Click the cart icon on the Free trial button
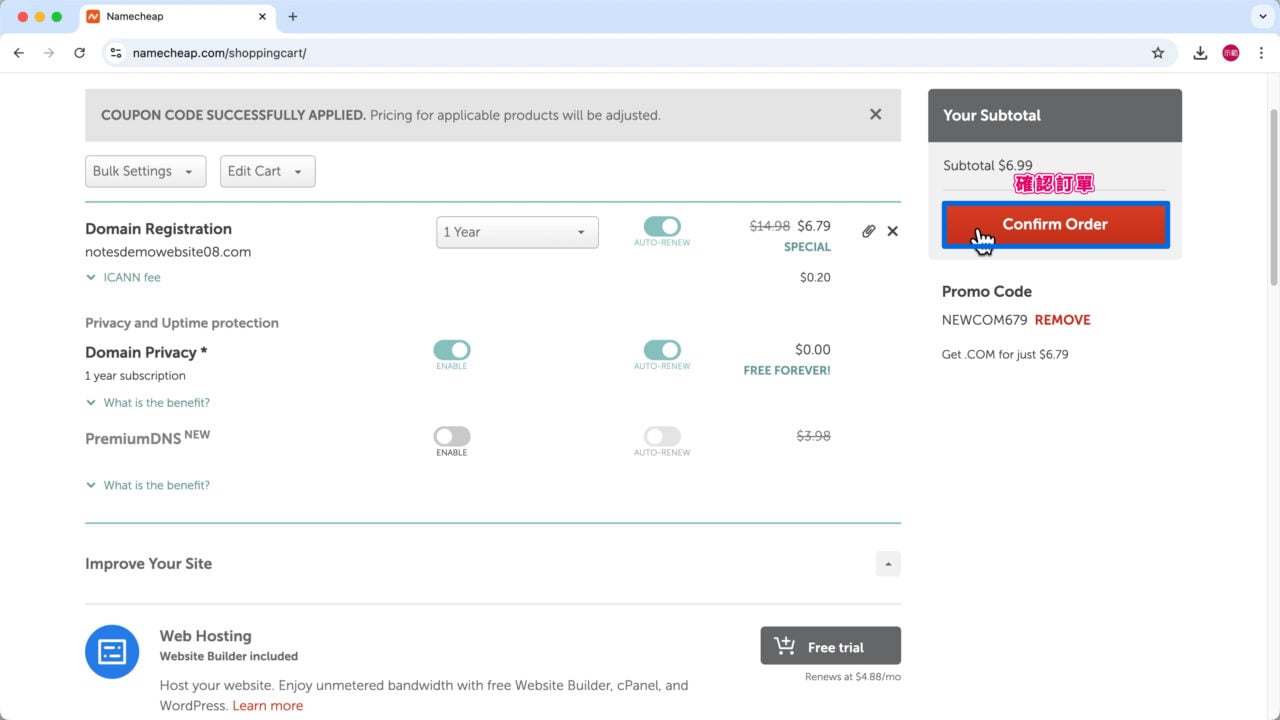 [x=784, y=645]
